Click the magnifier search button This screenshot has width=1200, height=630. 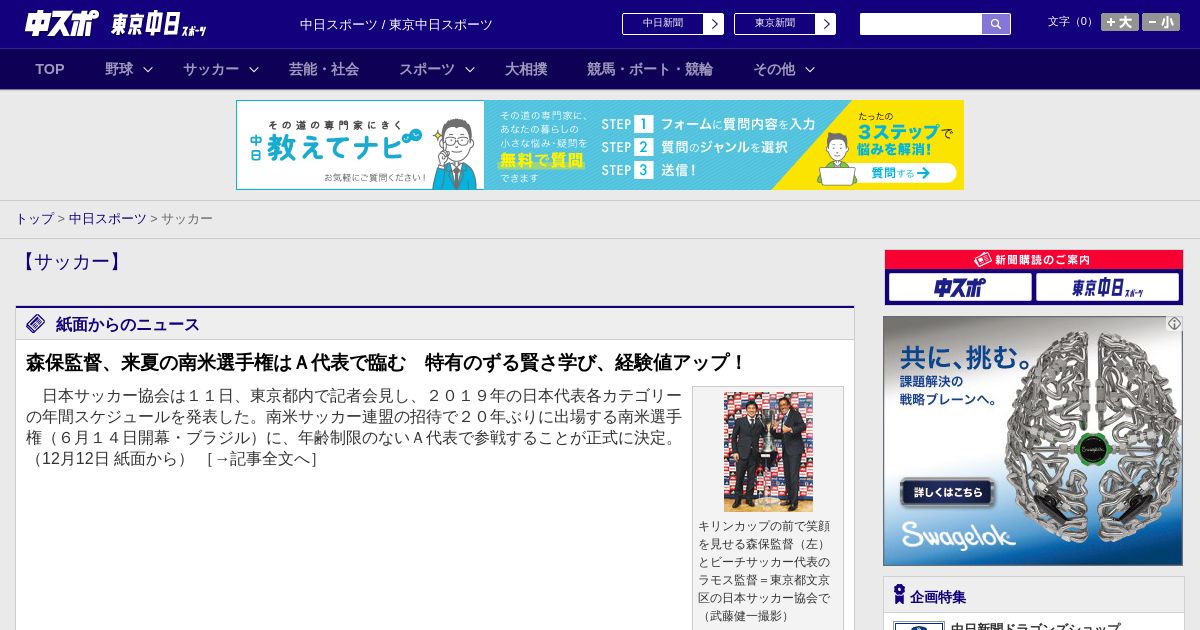click(996, 24)
